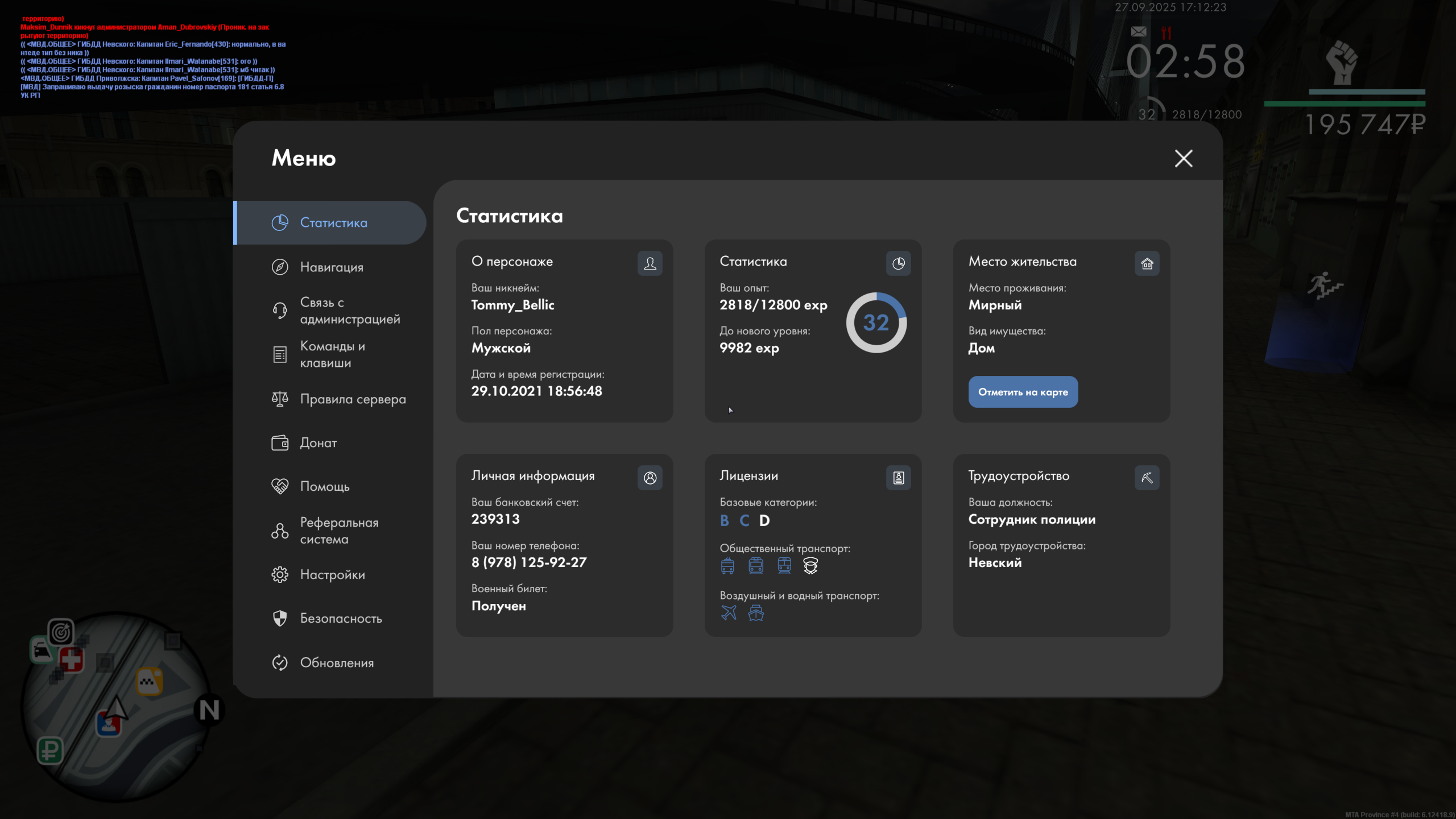Image resolution: width=1456 pixels, height=819 pixels.
Task: Click the user circle icon in Личная информация
Action: tap(650, 478)
